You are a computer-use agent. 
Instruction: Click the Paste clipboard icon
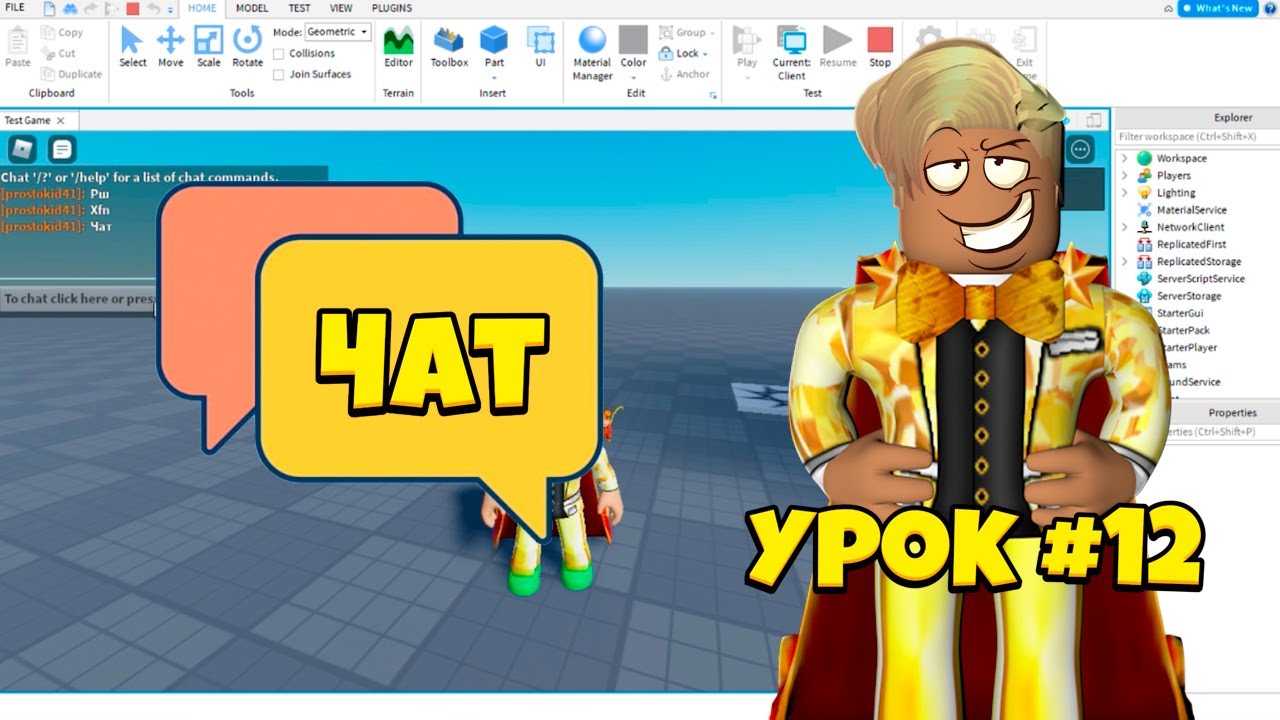(x=18, y=40)
